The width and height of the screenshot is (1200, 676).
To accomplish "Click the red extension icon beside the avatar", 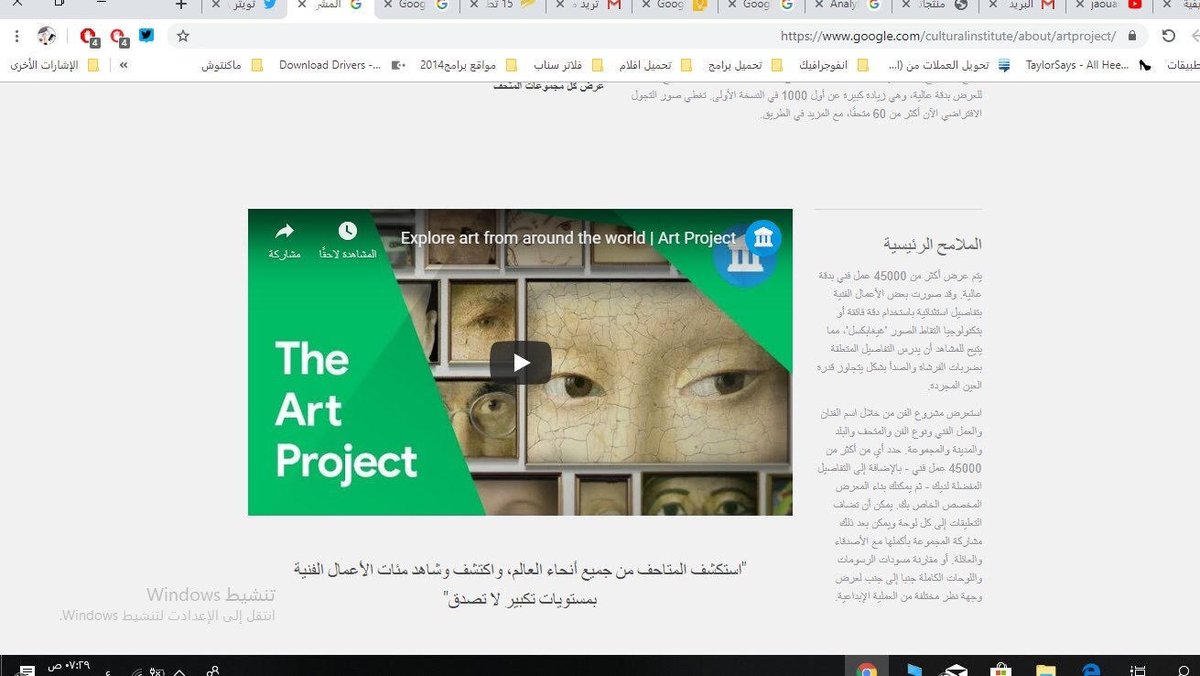I will (89, 38).
